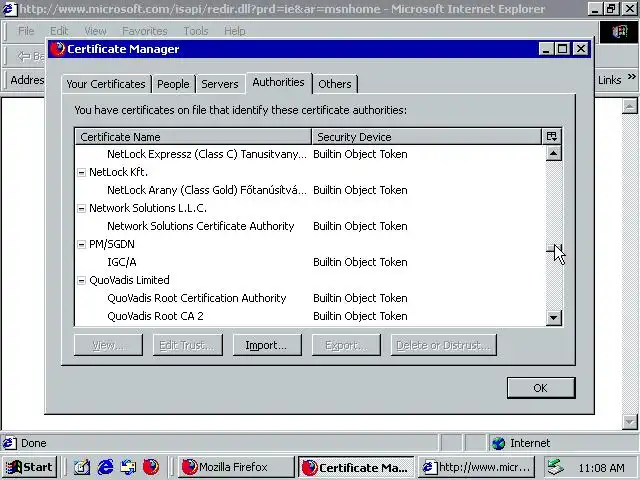The image size is (640, 480).
Task: Collapse the PM/SGDN group
Action: (x=81, y=244)
